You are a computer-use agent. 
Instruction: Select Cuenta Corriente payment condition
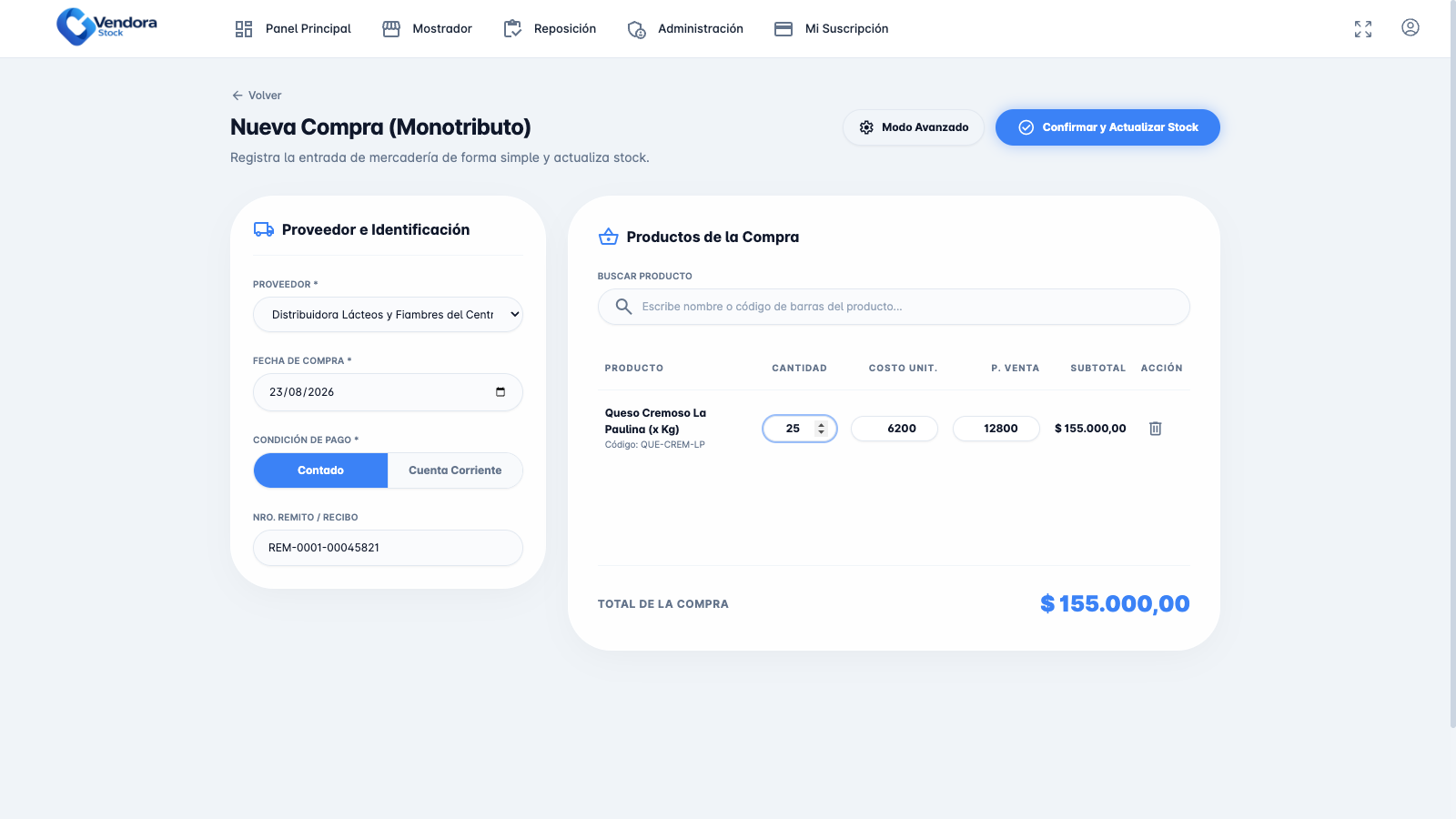click(x=455, y=470)
